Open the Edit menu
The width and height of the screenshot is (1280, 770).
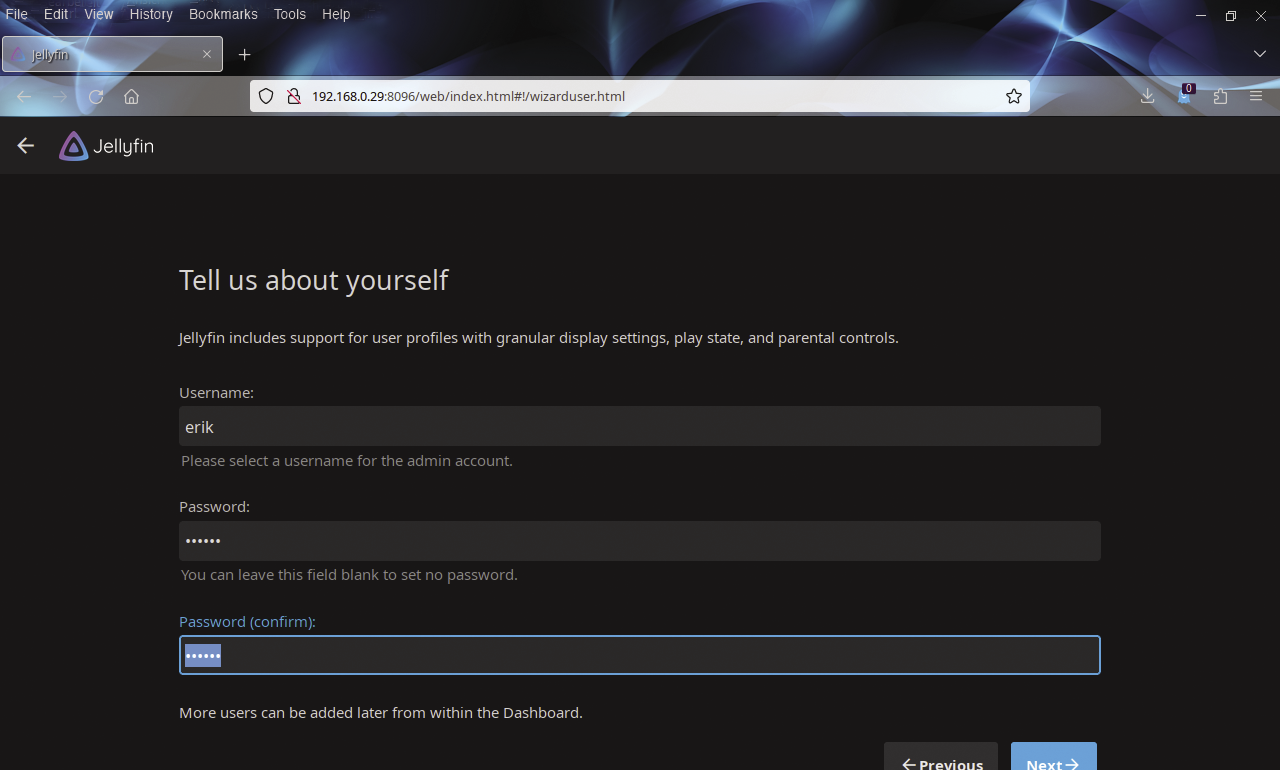pyautogui.click(x=56, y=14)
